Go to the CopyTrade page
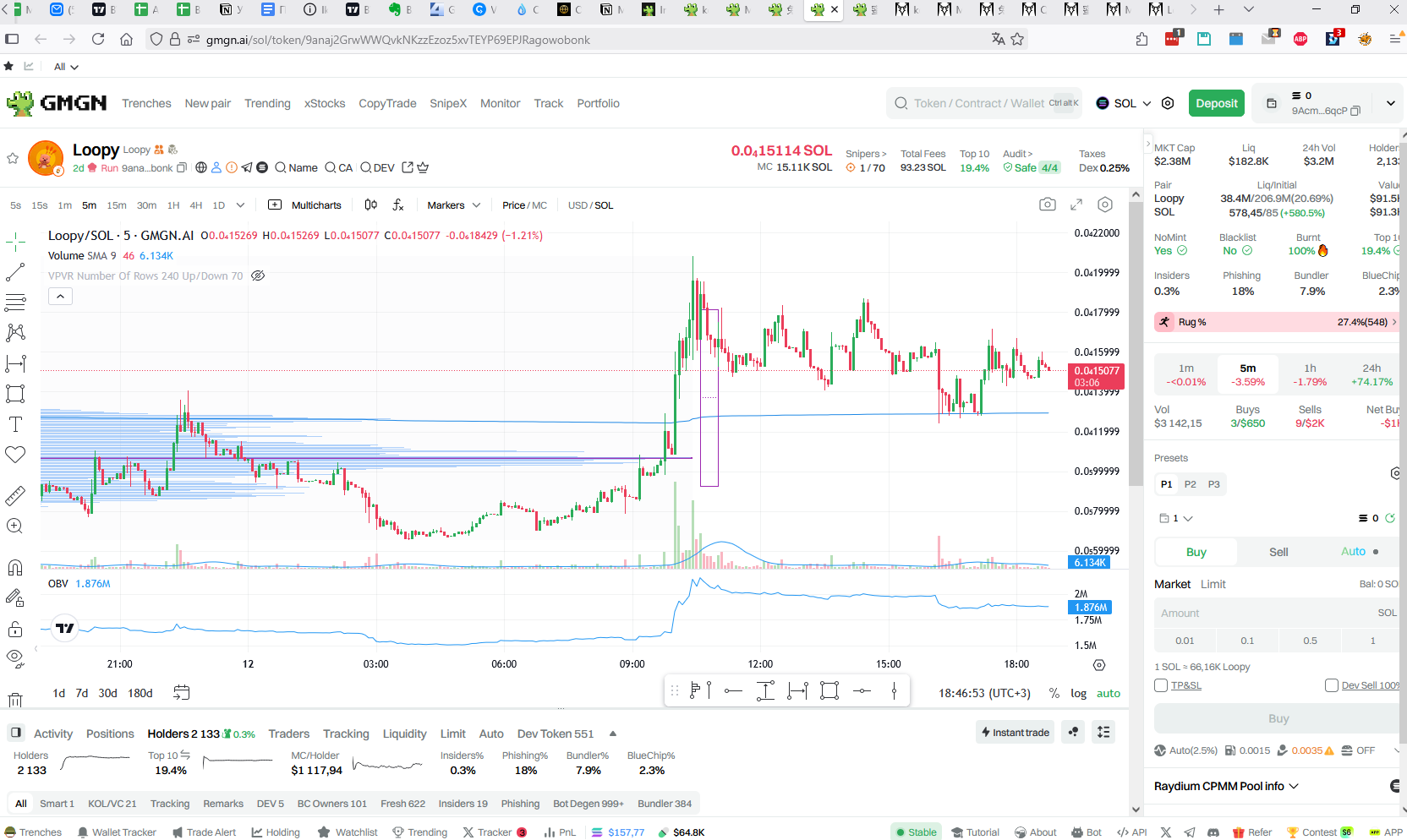Image resolution: width=1407 pixels, height=840 pixels. click(387, 103)
